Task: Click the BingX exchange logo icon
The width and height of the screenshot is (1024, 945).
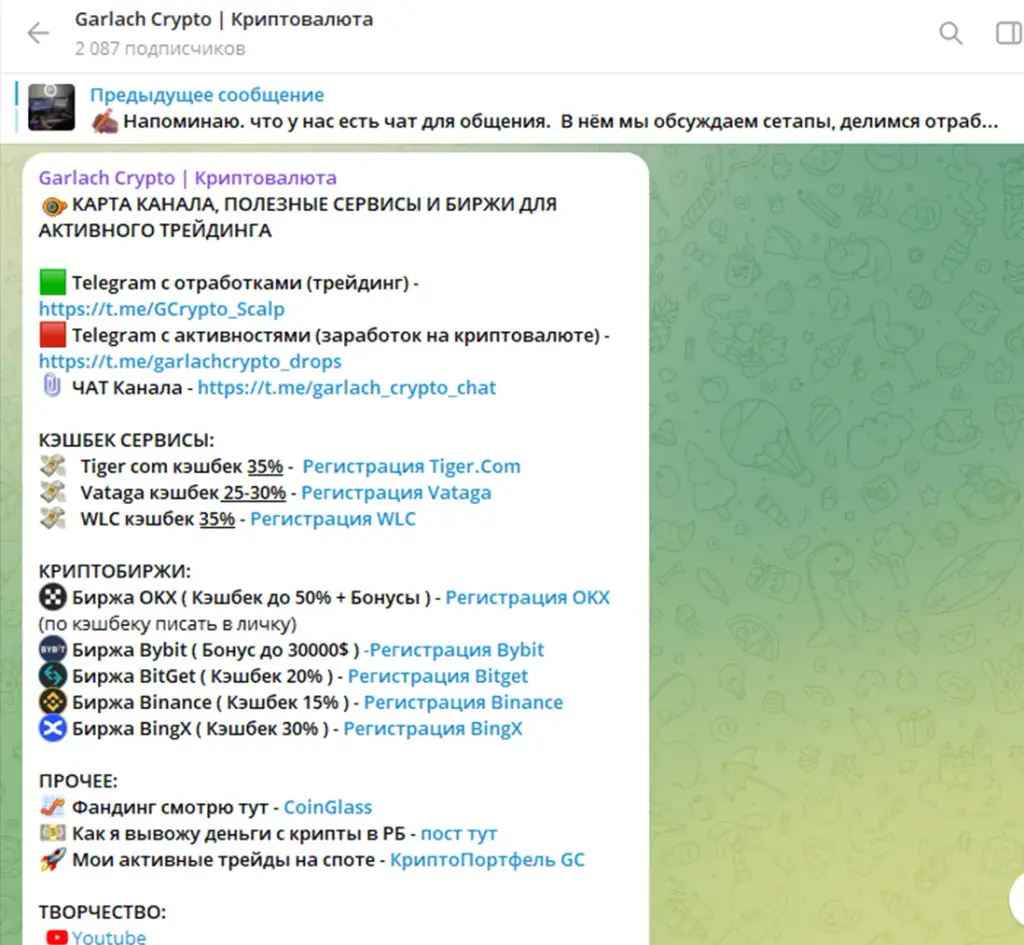Action: click(52, 728)
